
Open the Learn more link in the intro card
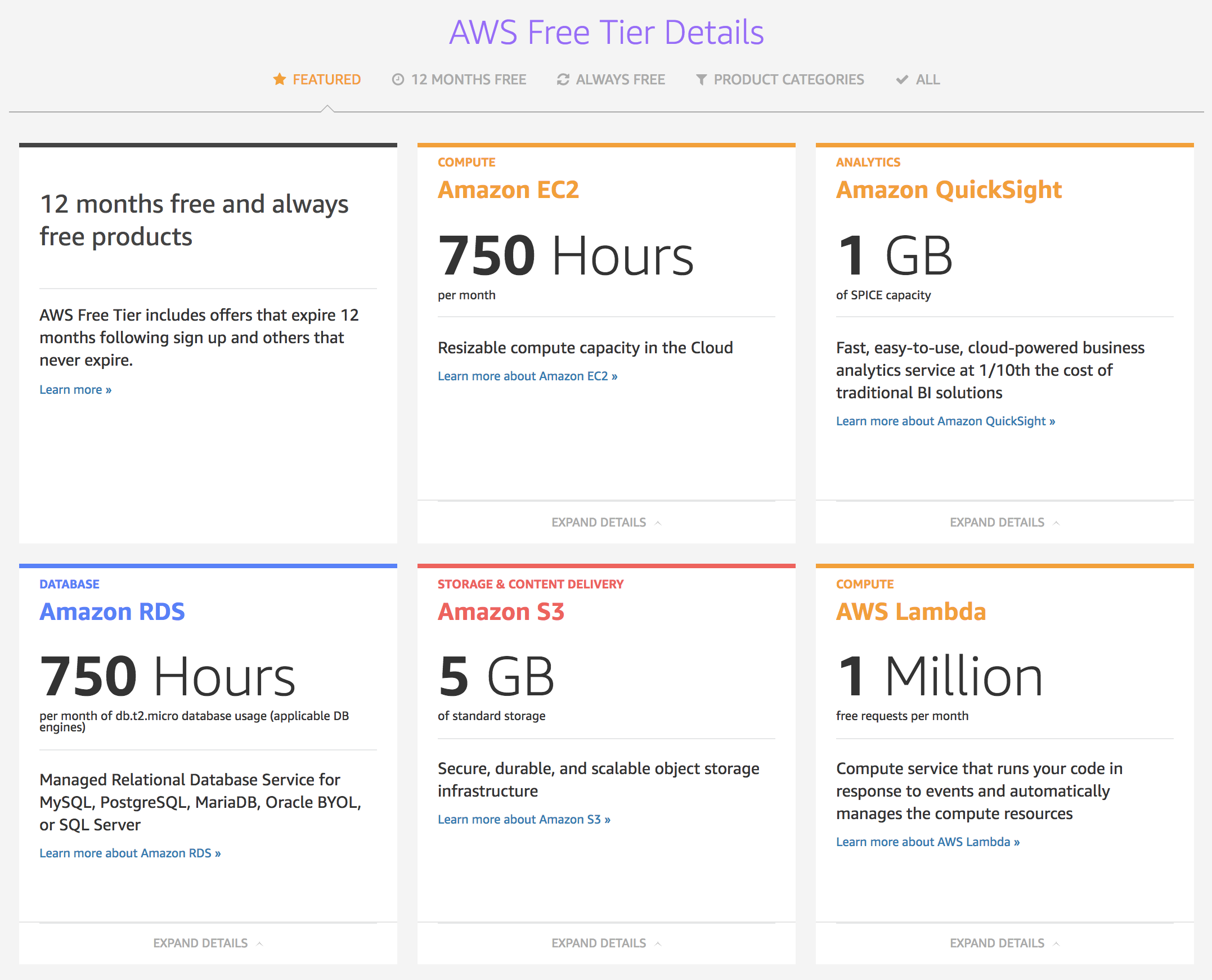[75, 389]
